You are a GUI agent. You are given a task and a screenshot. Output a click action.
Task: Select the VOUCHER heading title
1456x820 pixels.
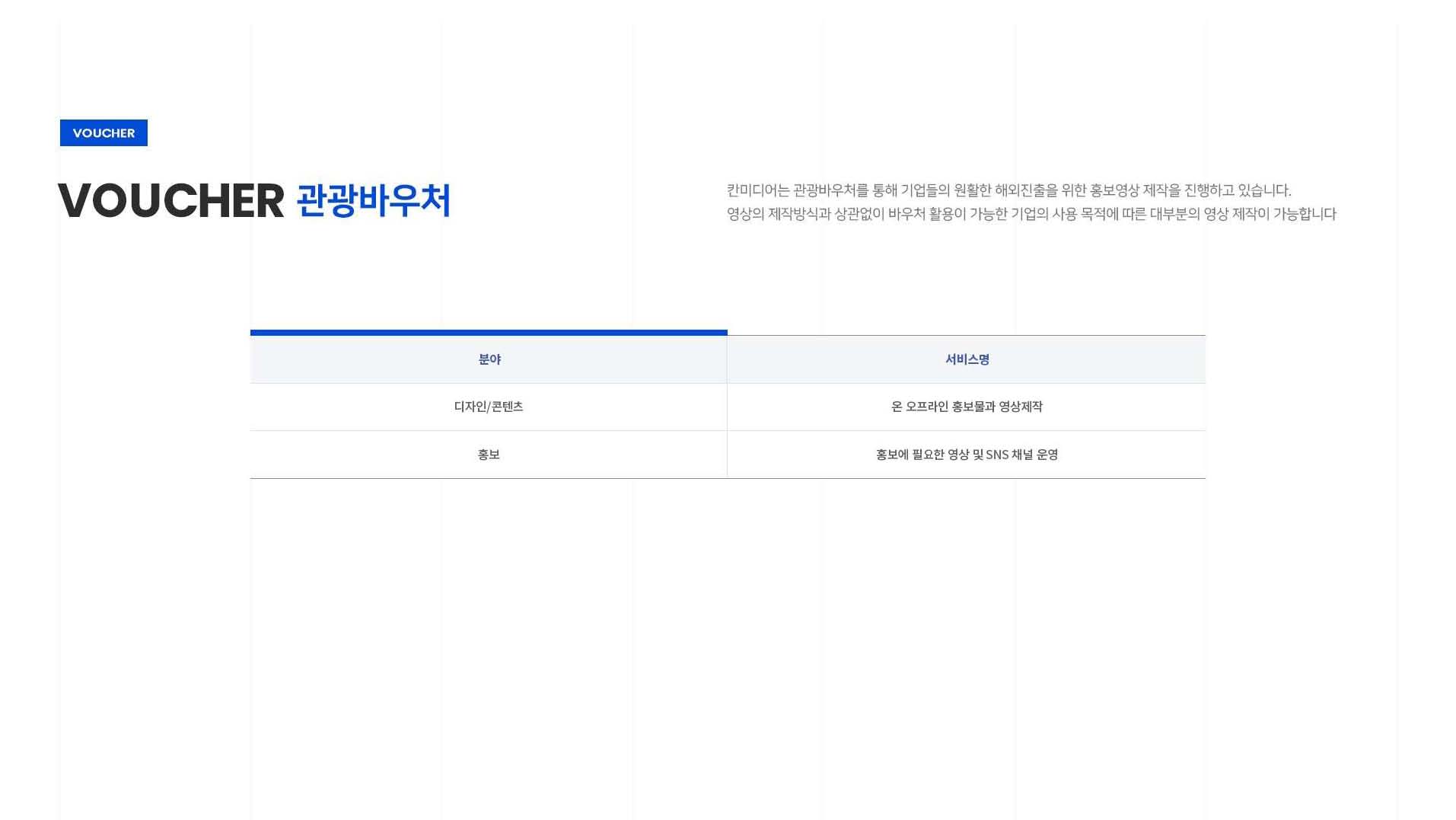coord(171,202)
